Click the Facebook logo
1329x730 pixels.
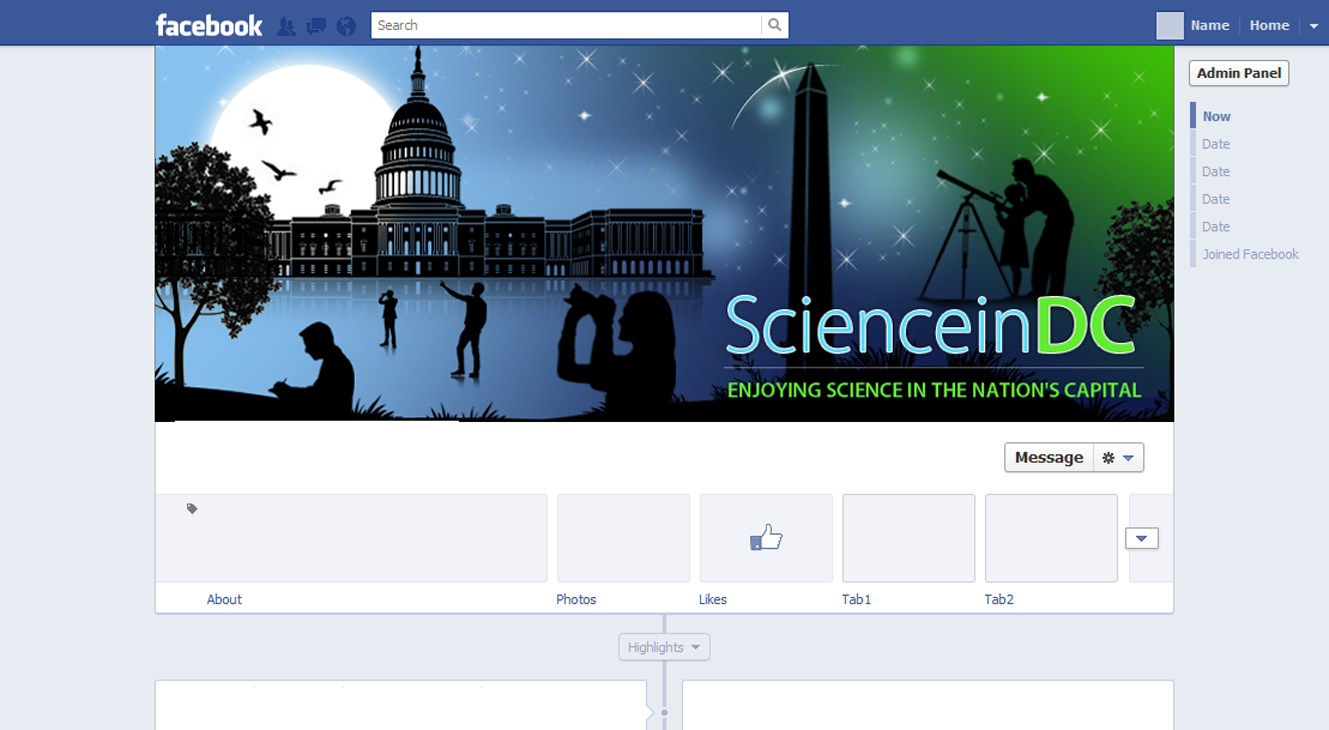click(x=209, y=25)
